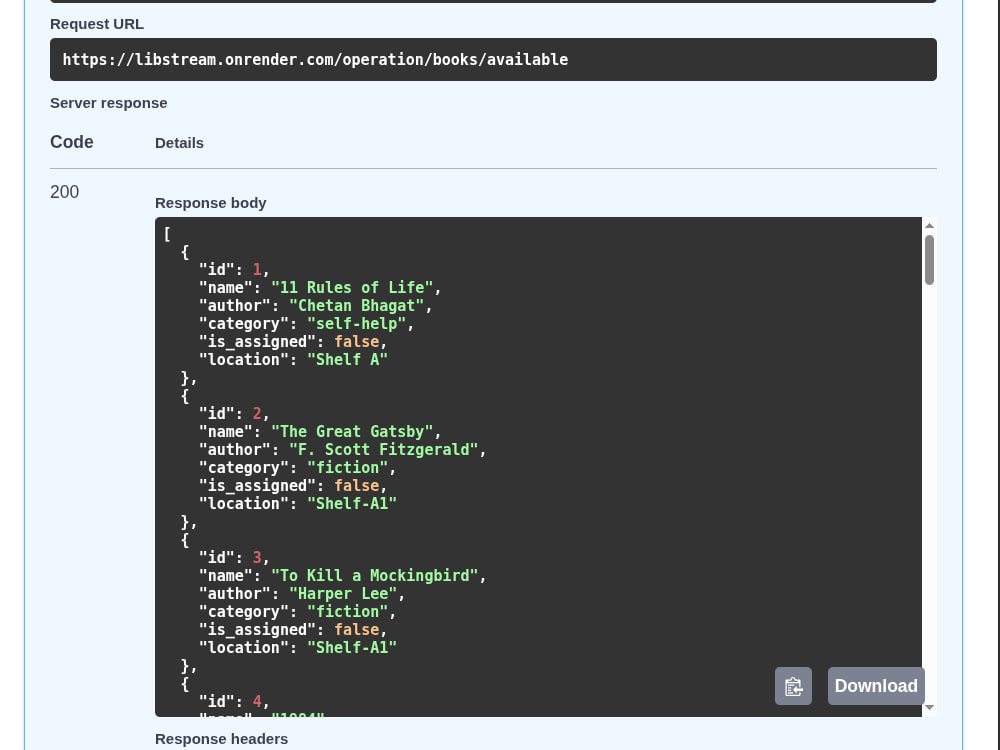
Task: Click location "Shelf-A1" of The Great Gatsby
Action: pyautogui.click(x=352, y=504)
